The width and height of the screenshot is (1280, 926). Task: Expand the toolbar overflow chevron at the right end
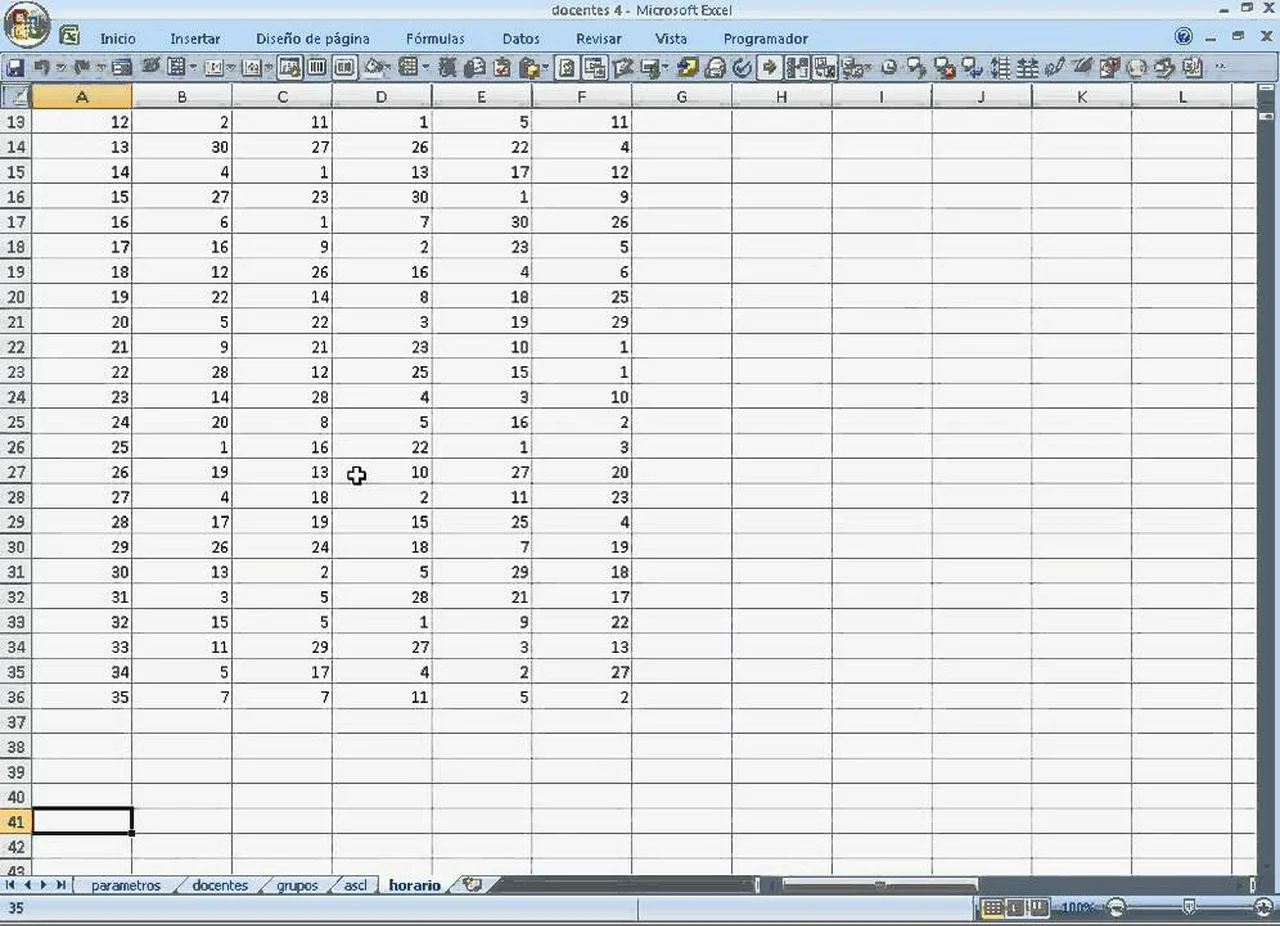(1221, 68)
